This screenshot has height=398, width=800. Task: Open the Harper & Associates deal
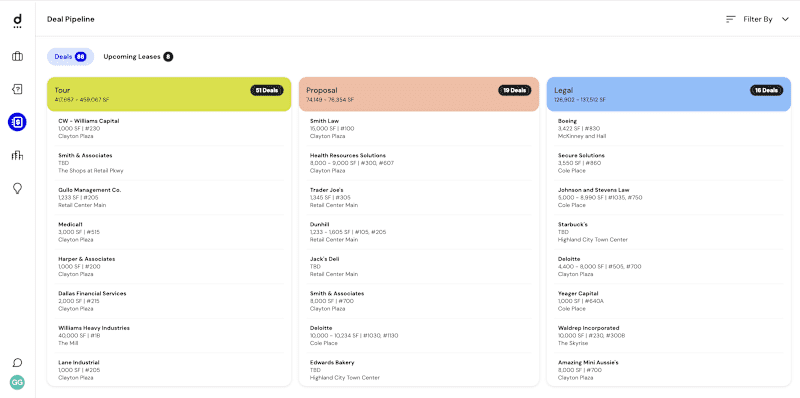pyautogui.click(x=170, y=266)
